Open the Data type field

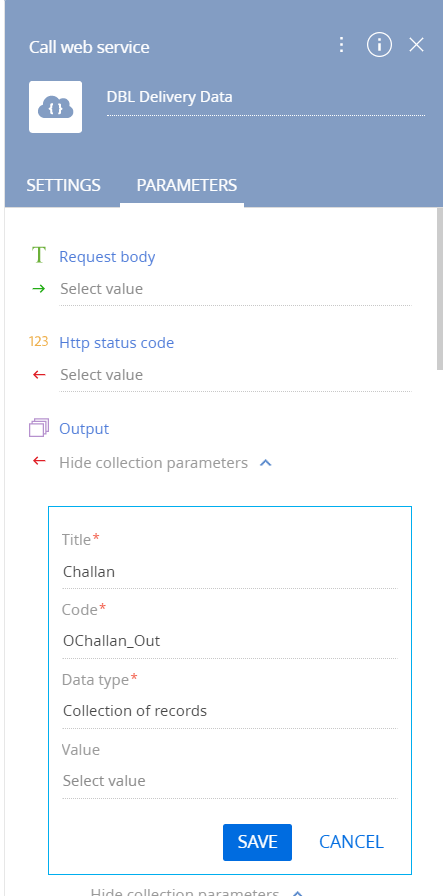[x=230, y=711]
